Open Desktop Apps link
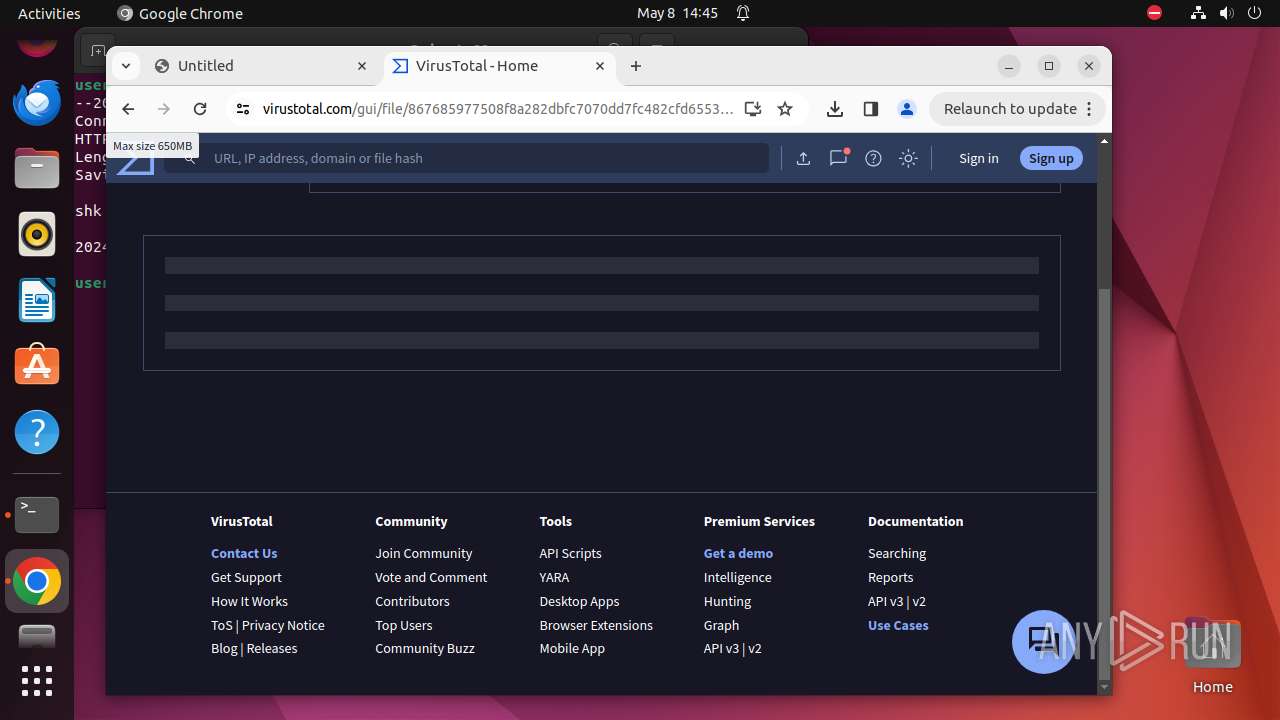The height and width of the screenshot is (720, 1280). [x=579, y=601]
